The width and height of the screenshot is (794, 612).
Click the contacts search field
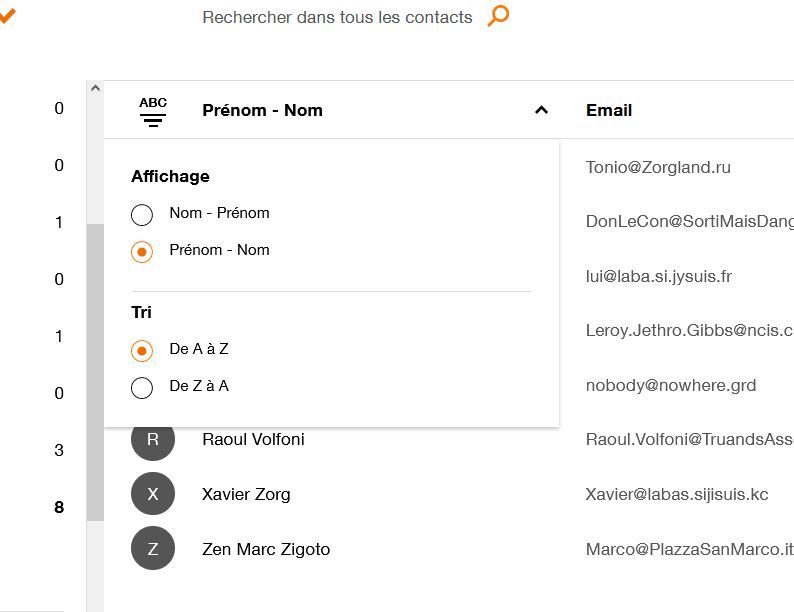coord(337,17)
